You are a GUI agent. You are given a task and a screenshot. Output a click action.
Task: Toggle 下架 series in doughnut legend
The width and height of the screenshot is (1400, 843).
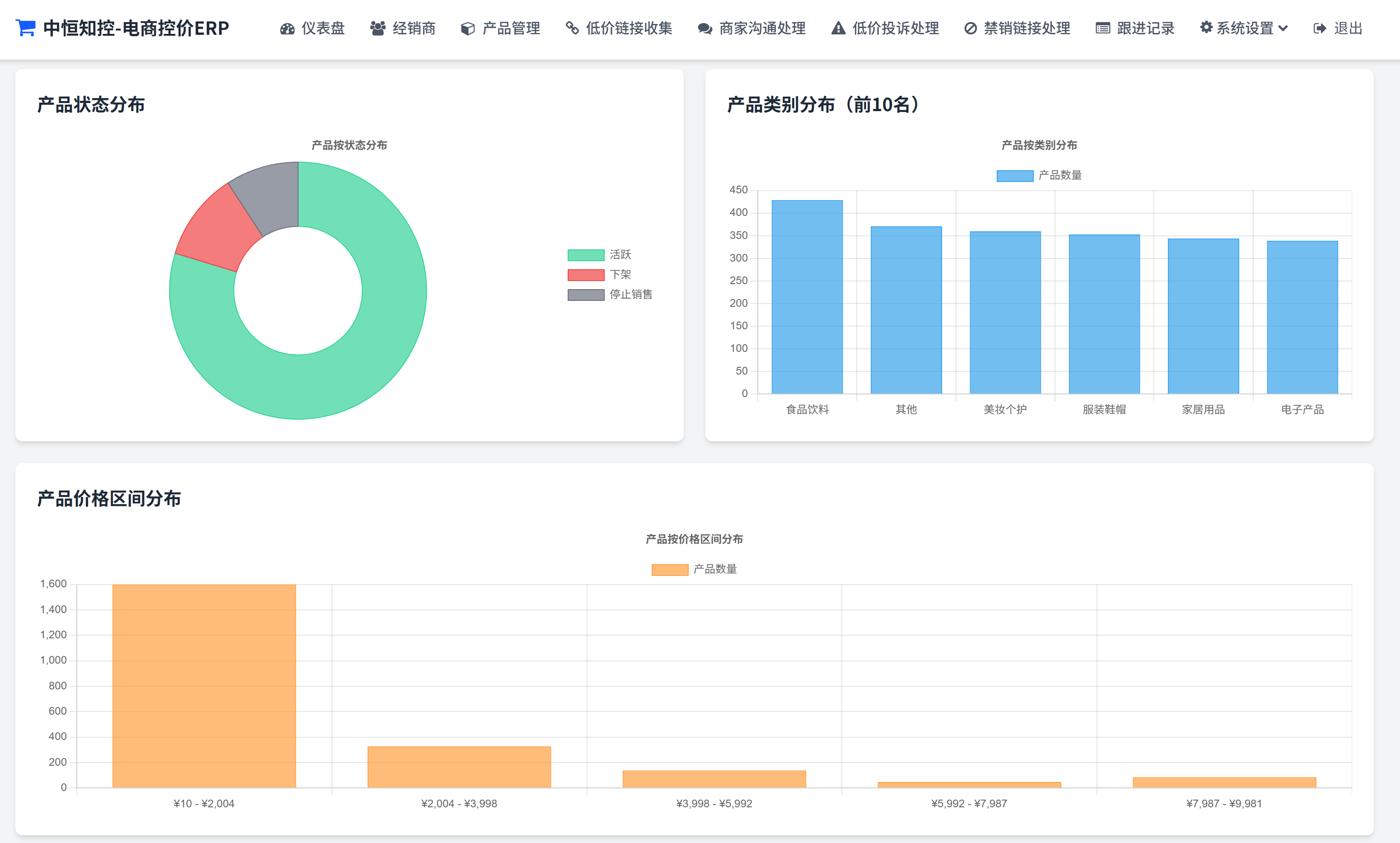599,275
